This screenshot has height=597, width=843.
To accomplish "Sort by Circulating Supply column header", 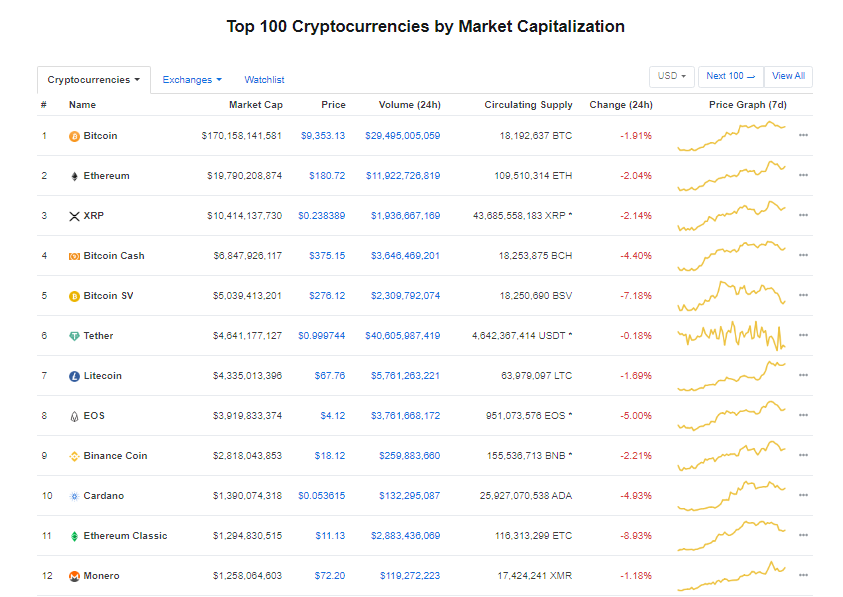I will [528, 105].
